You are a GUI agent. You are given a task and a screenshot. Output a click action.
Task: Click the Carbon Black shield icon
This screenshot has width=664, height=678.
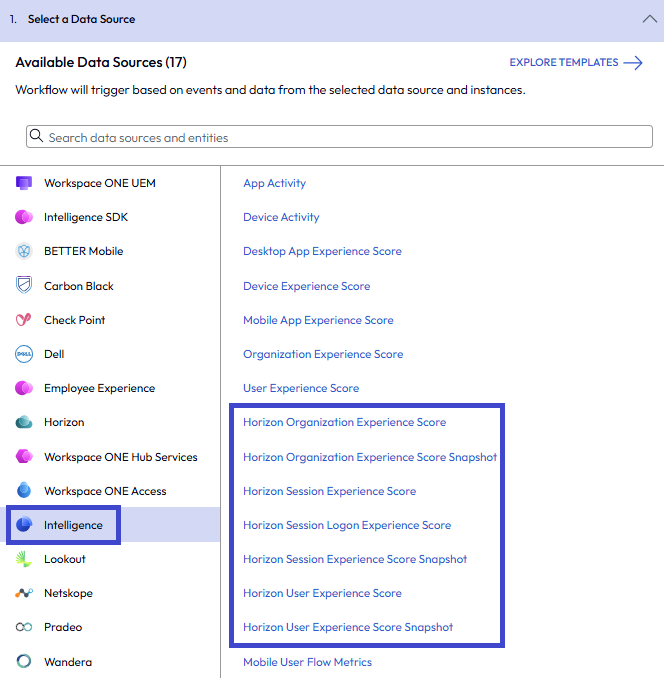pyautogui.click(x=24, y=285)
